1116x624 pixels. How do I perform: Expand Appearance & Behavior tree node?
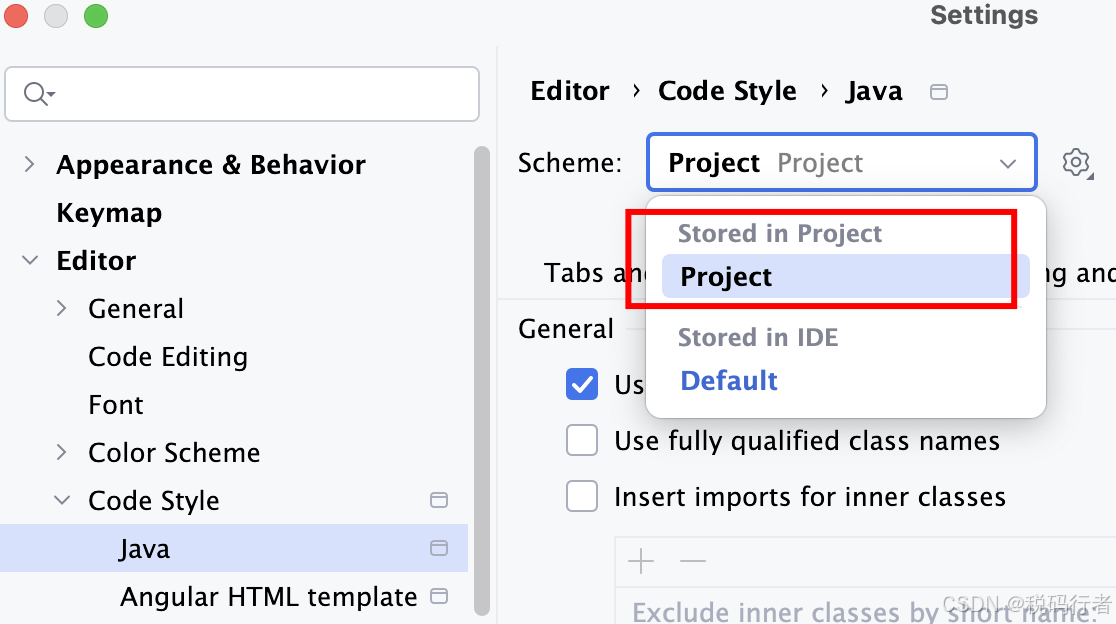tap(29, 164)
